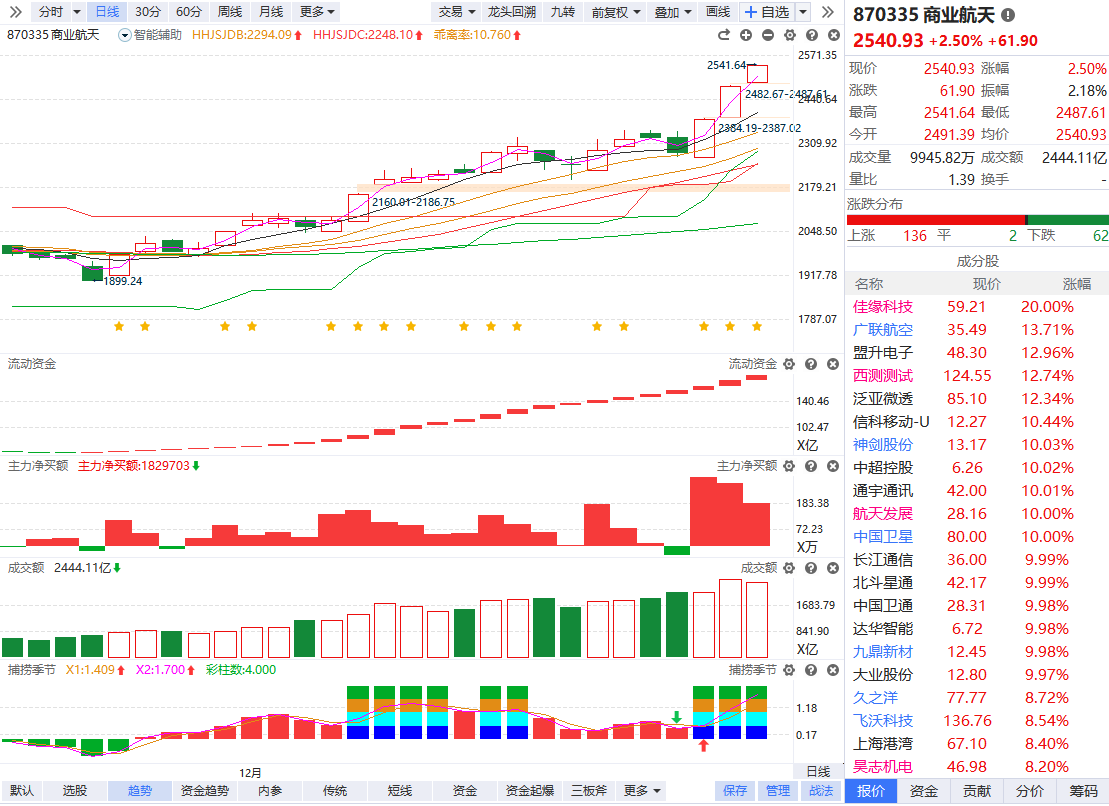Click info icon next to 商业航天 title
Viewport: 1109px width, 806px height.
[1007, 16]
